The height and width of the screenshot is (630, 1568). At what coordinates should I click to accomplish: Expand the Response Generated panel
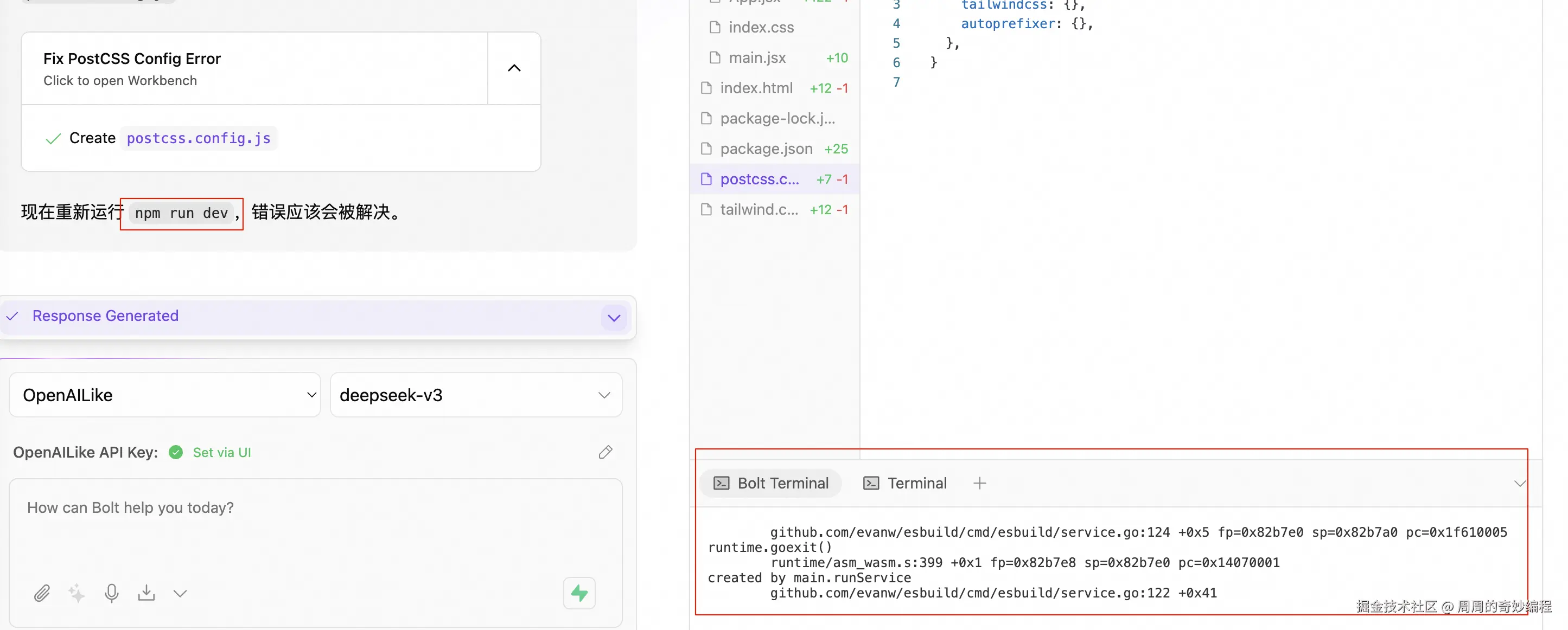click(x=614, y=317)
